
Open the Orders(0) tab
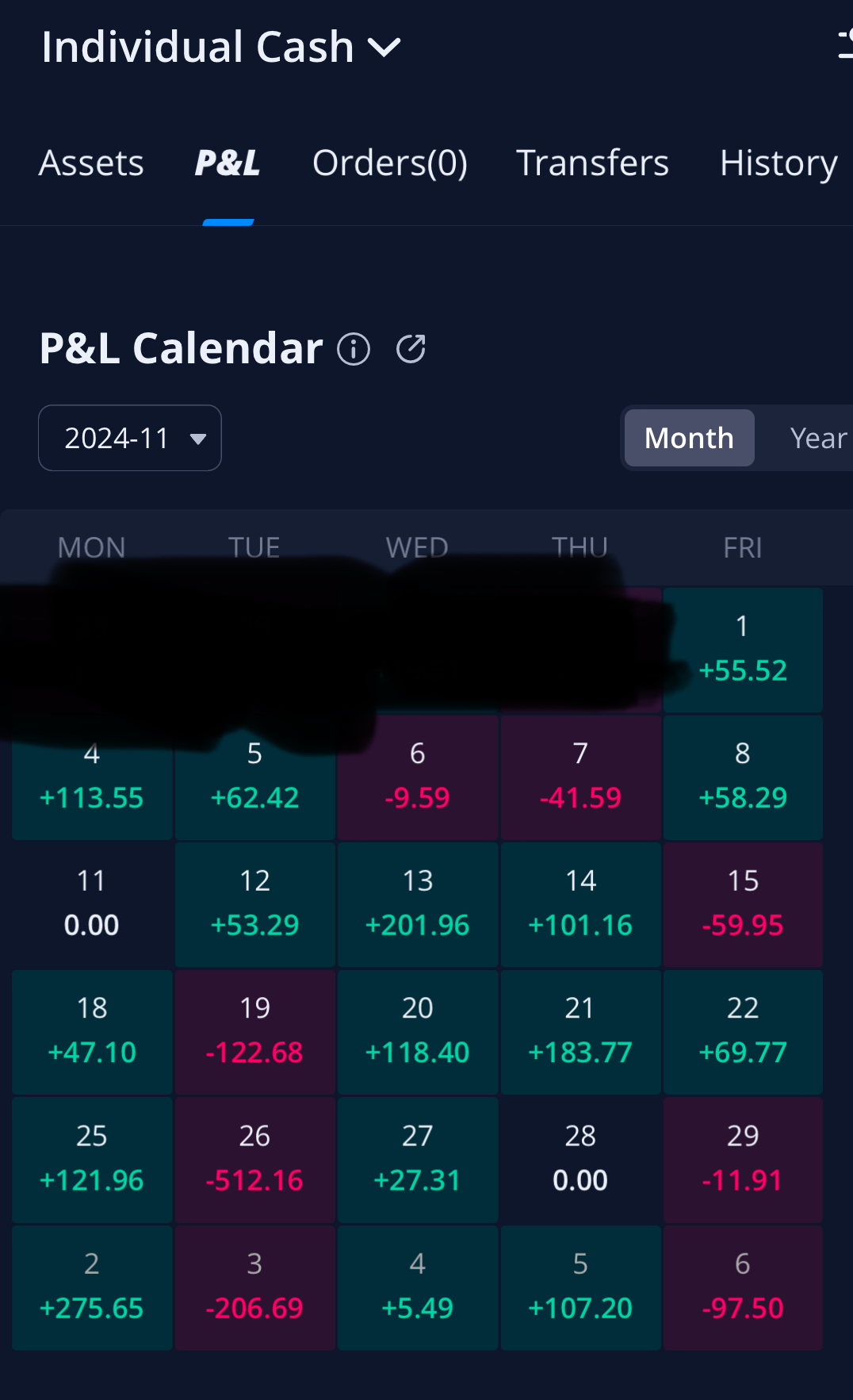point(389,163)
